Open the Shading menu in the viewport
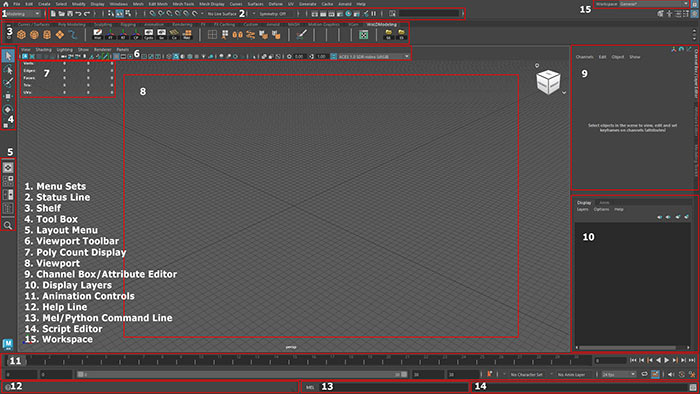The image size is (700, 394). pyautogui.click(x=43, y=50)
